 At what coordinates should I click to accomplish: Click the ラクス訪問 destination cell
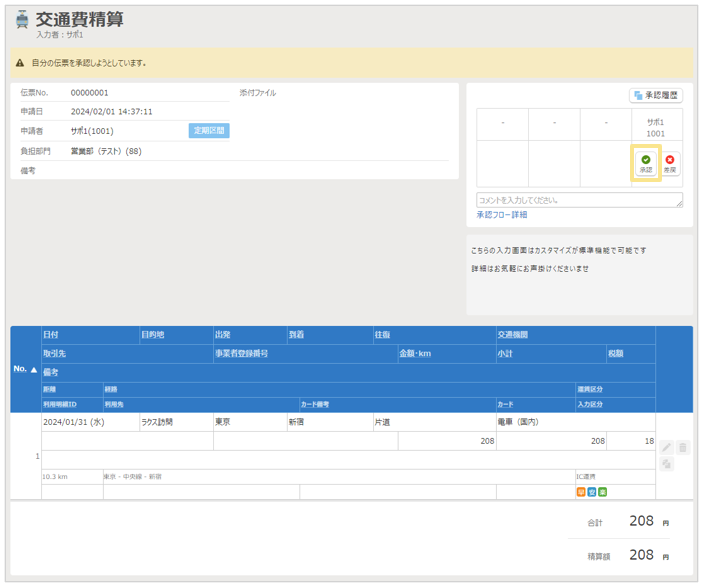point(158,422)
